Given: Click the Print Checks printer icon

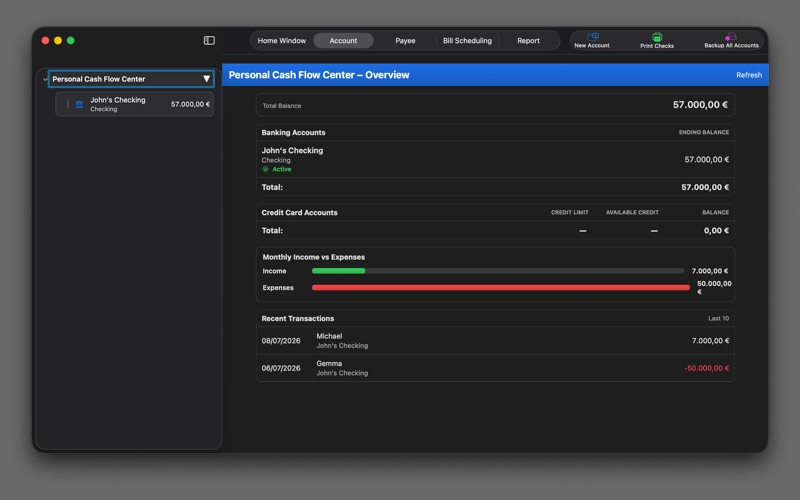Looking at the screenshot, I should coord(657,37).
